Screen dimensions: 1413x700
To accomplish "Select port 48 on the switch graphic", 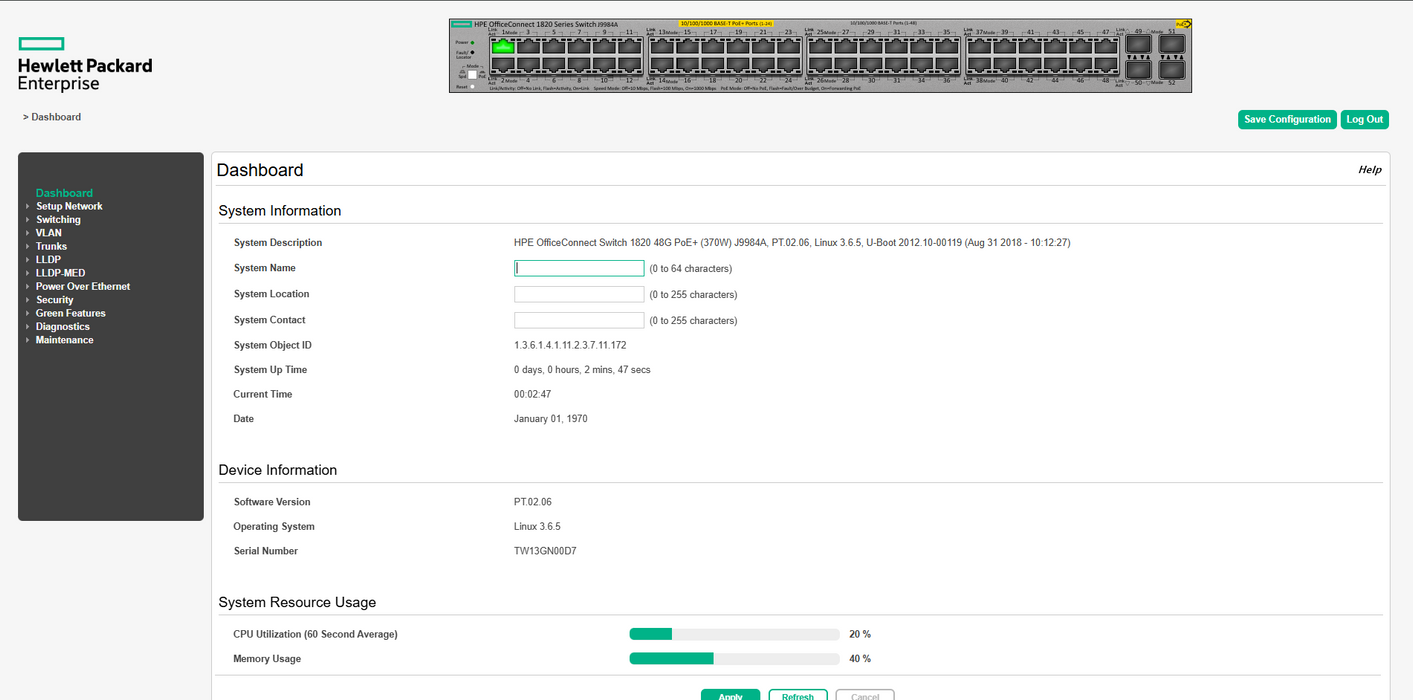I will point(1106,65).
